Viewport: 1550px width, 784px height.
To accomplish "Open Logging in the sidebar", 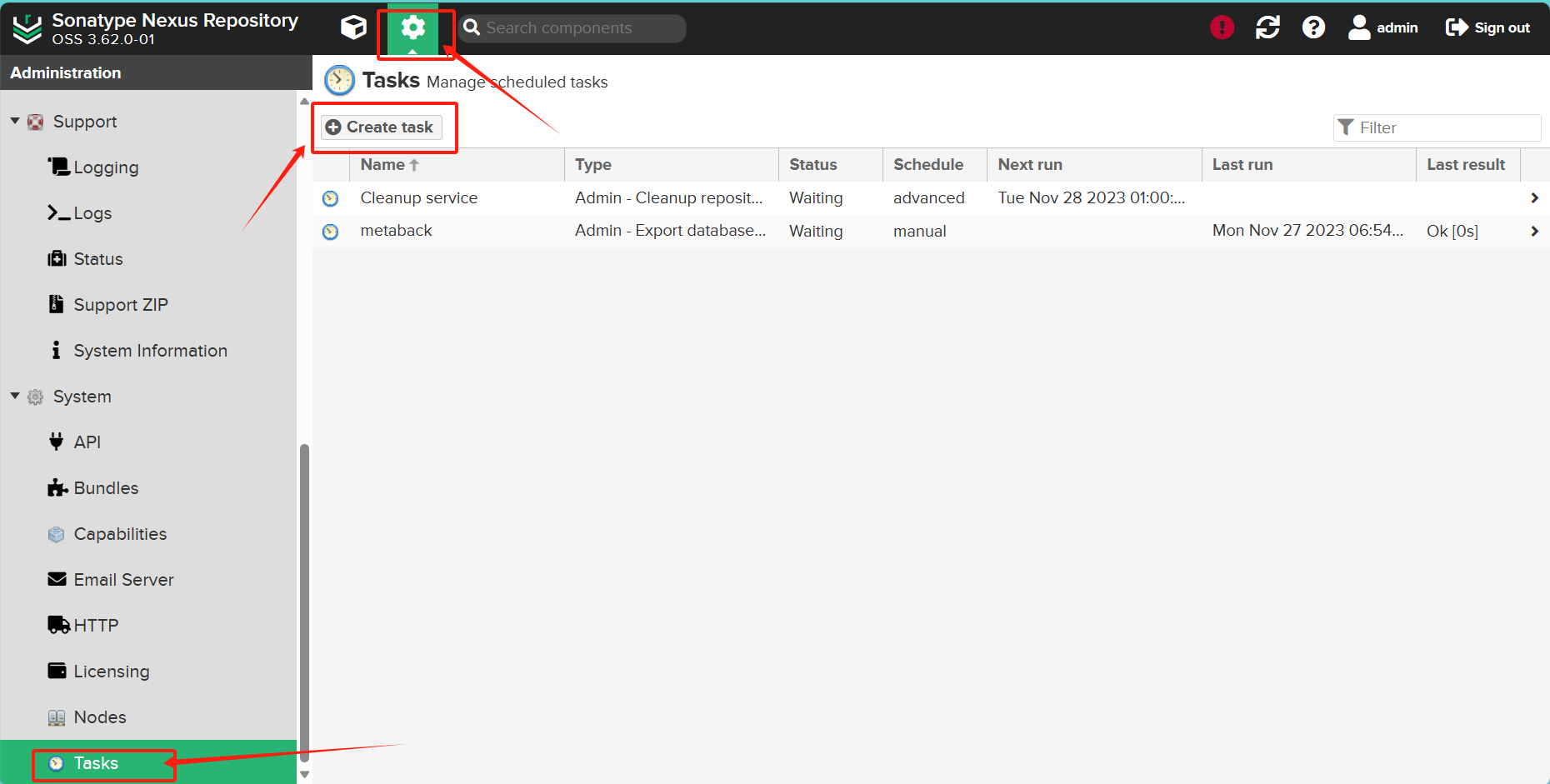I will point(106,167).
